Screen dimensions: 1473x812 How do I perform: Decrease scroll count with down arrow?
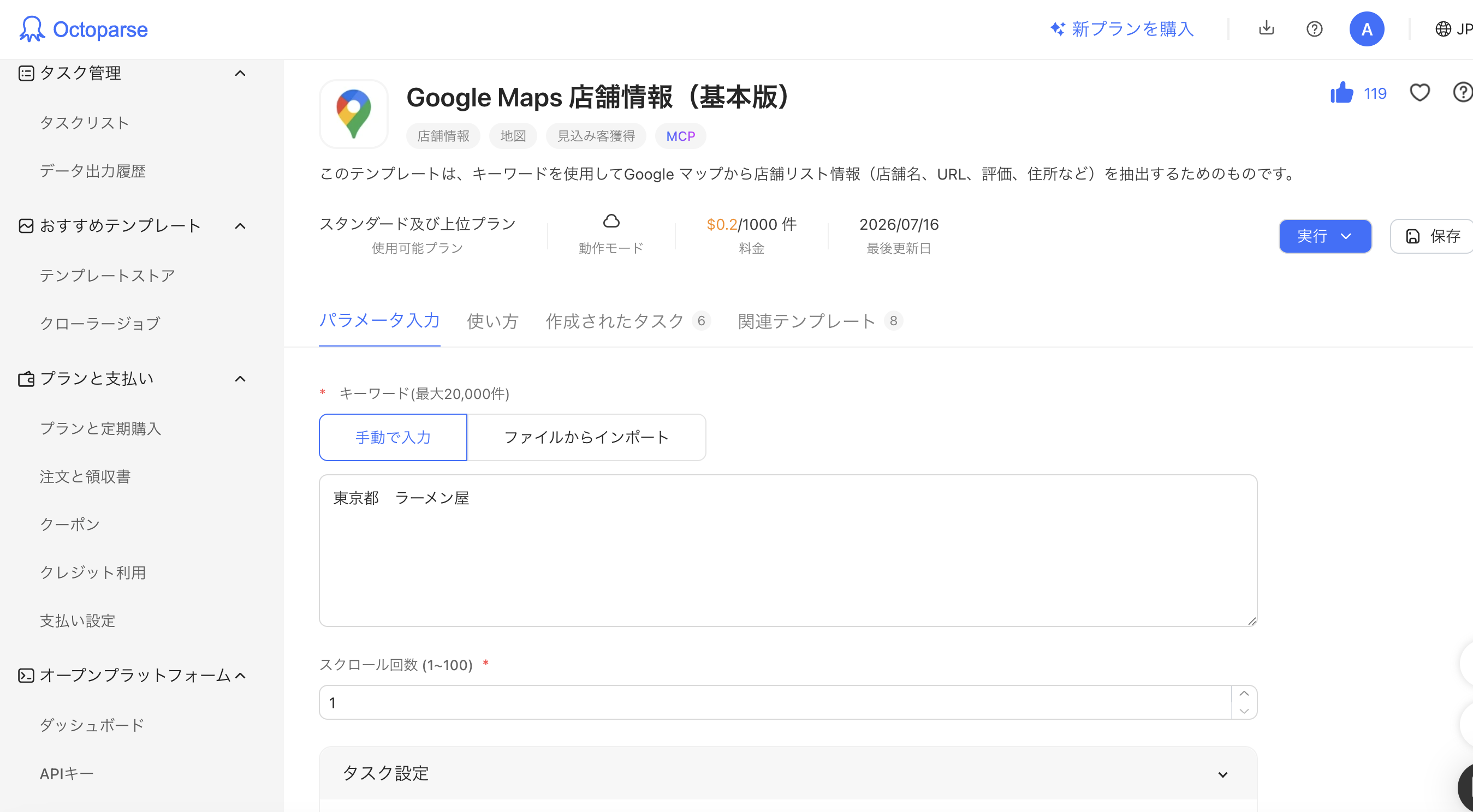coord(1243,711)
